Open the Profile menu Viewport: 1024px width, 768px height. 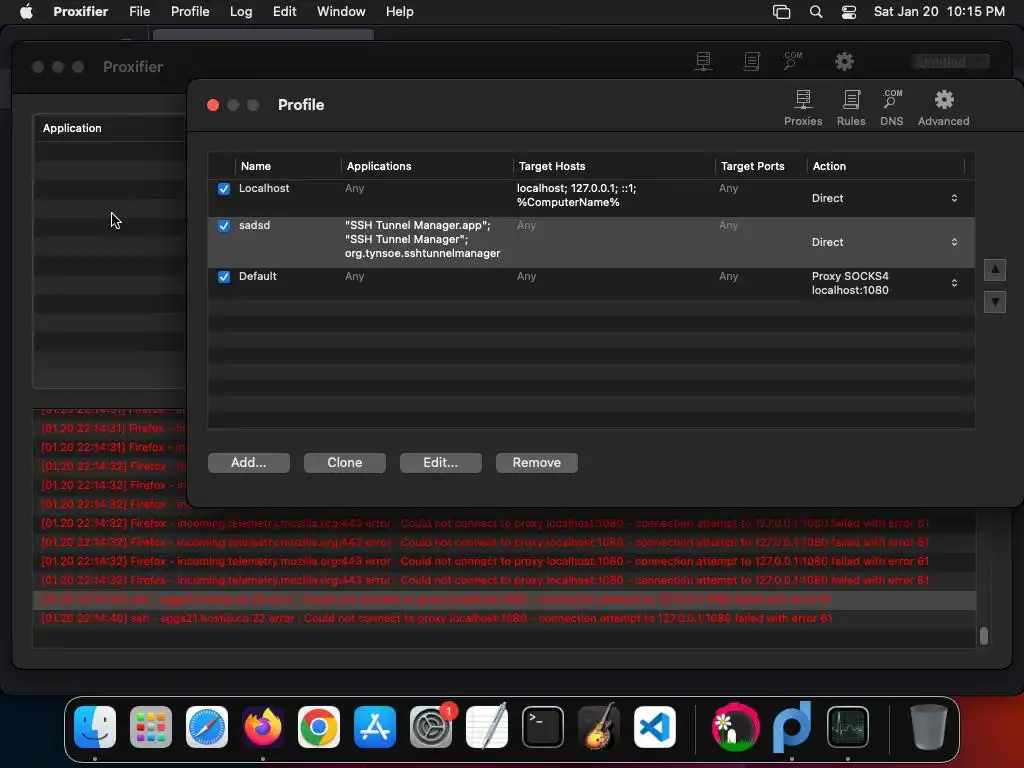coord(190,12)
